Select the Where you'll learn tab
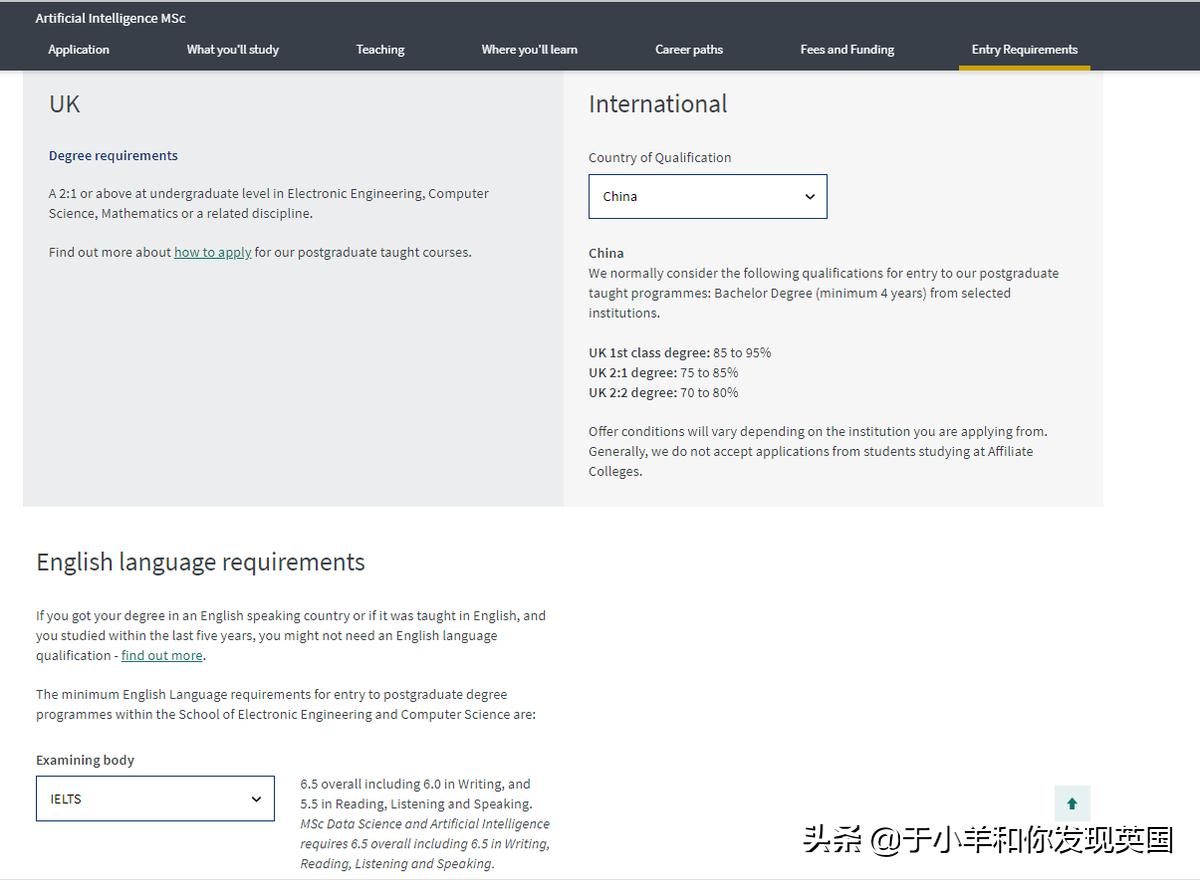This screenshot has height=880, width=1200. coord(529,49)
